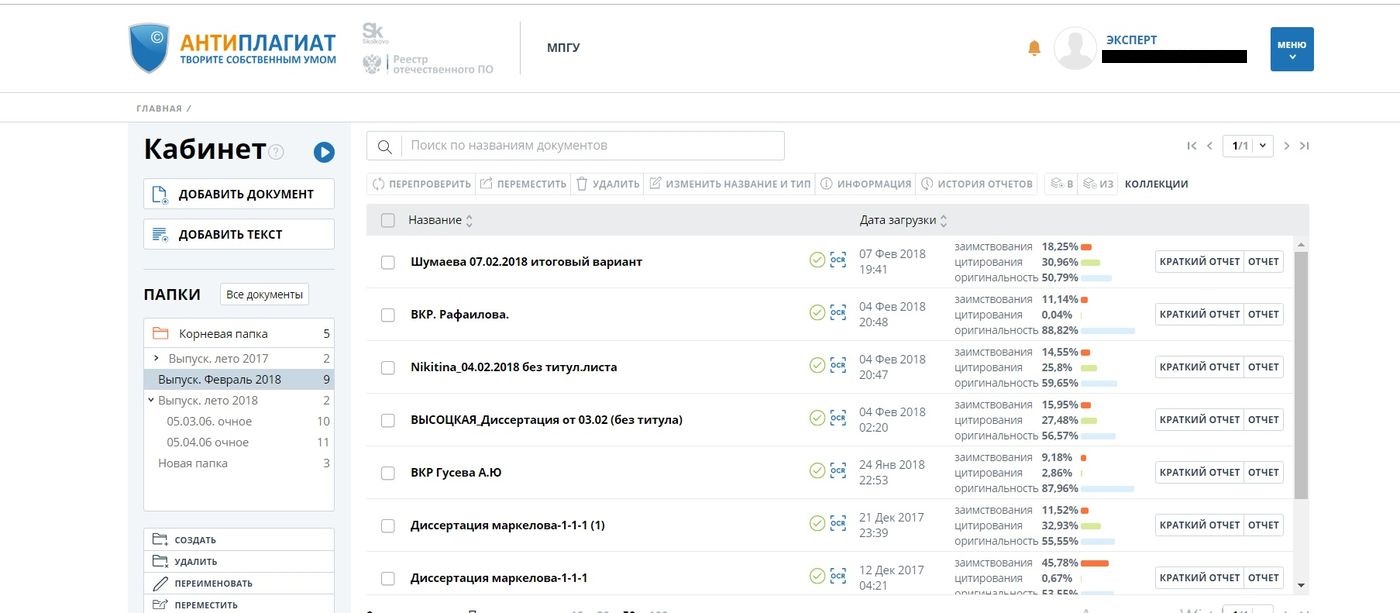Open Краткий отчет for ВЫСОЦКАЯ_Диссертация

pos(1198,420)
